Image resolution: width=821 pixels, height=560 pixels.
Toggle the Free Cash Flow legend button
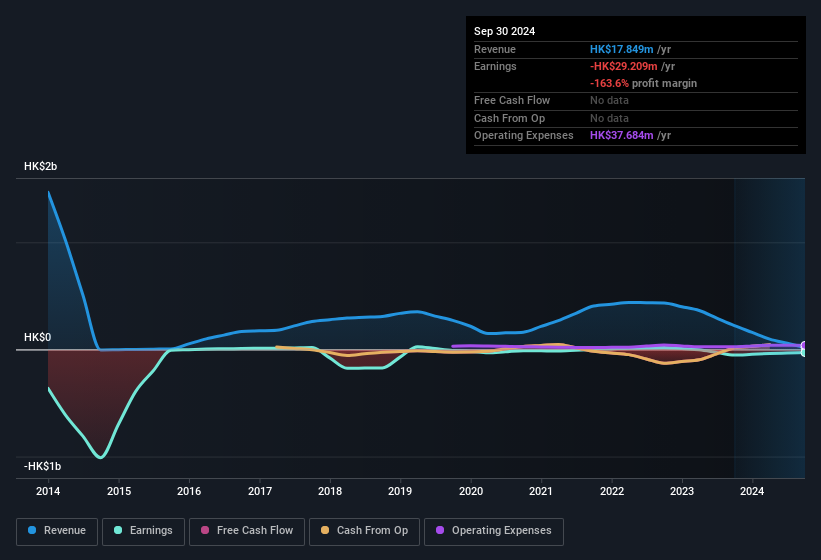coord(247,531)
